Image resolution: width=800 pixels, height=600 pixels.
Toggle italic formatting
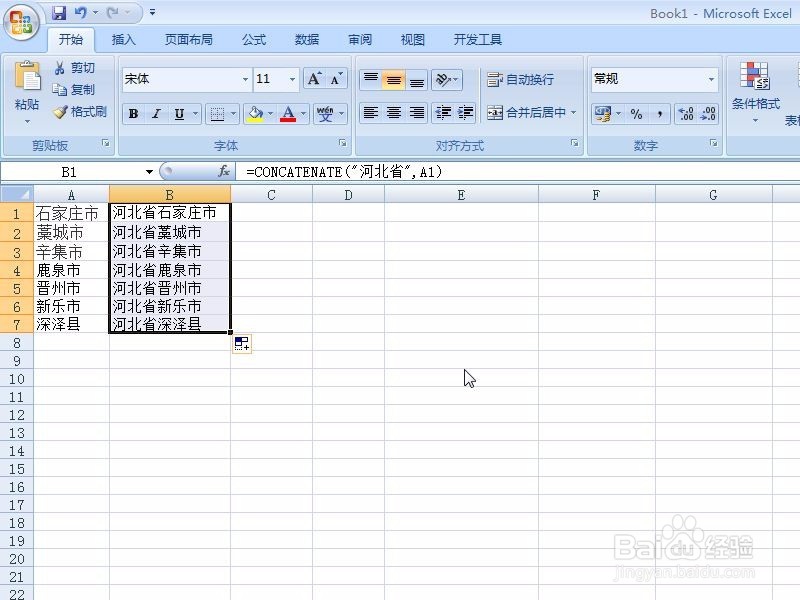click(x=156, y=113)
